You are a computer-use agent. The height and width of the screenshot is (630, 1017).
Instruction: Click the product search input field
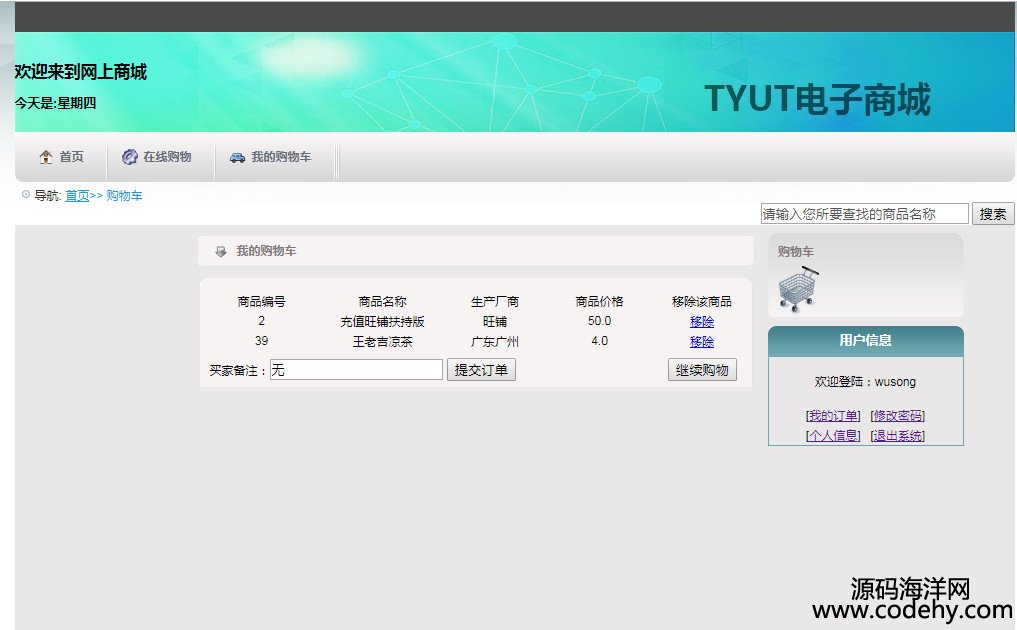click(864, 214)
